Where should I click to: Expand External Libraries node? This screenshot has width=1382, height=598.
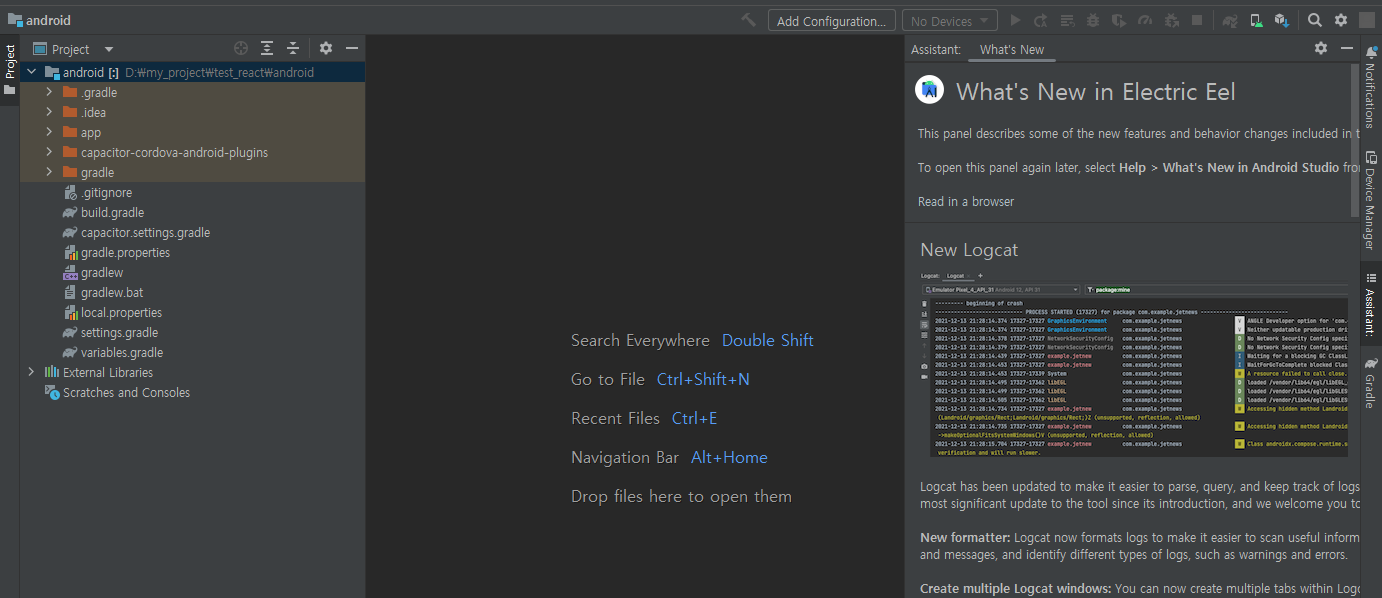(31, 372)
